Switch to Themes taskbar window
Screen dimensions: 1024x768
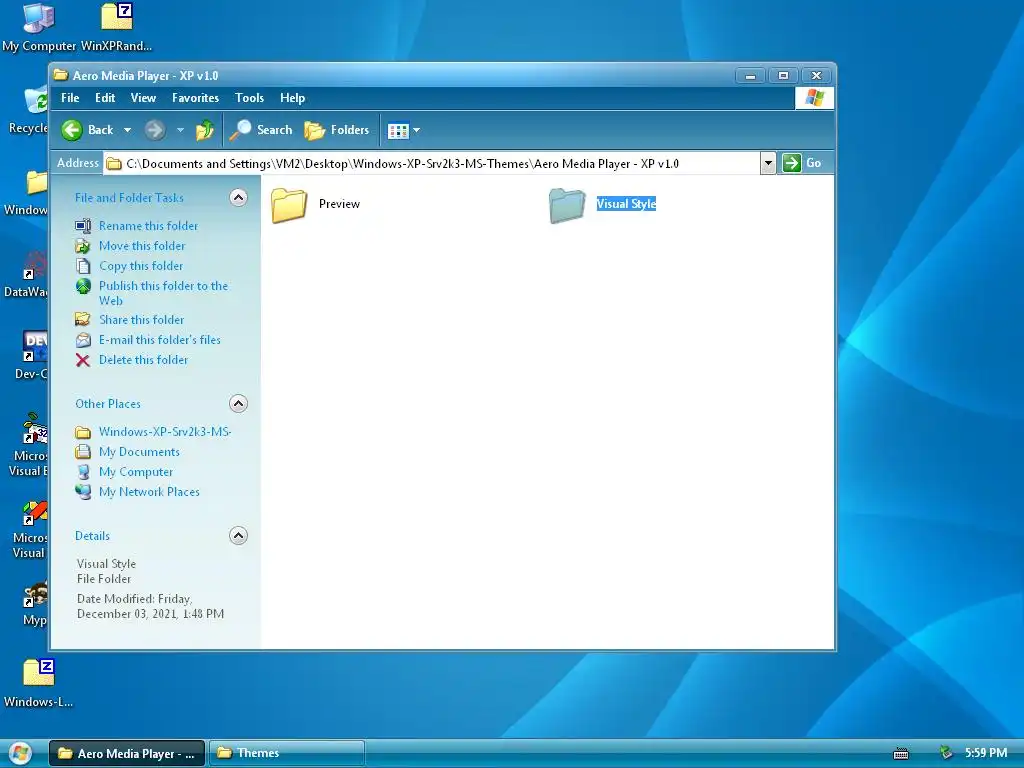(x=286, y=753)
